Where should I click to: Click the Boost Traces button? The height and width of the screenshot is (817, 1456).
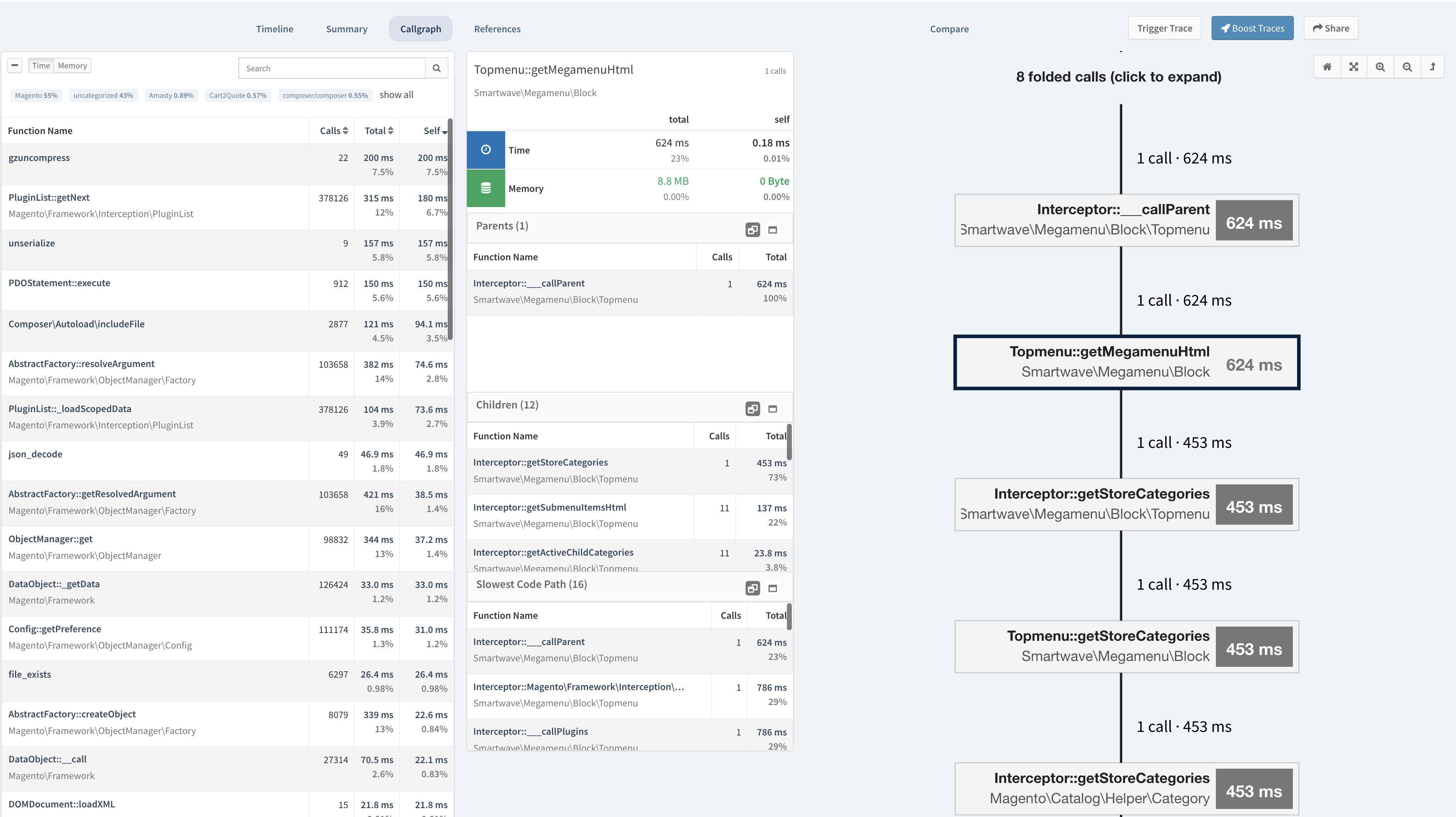[1252, 28]
